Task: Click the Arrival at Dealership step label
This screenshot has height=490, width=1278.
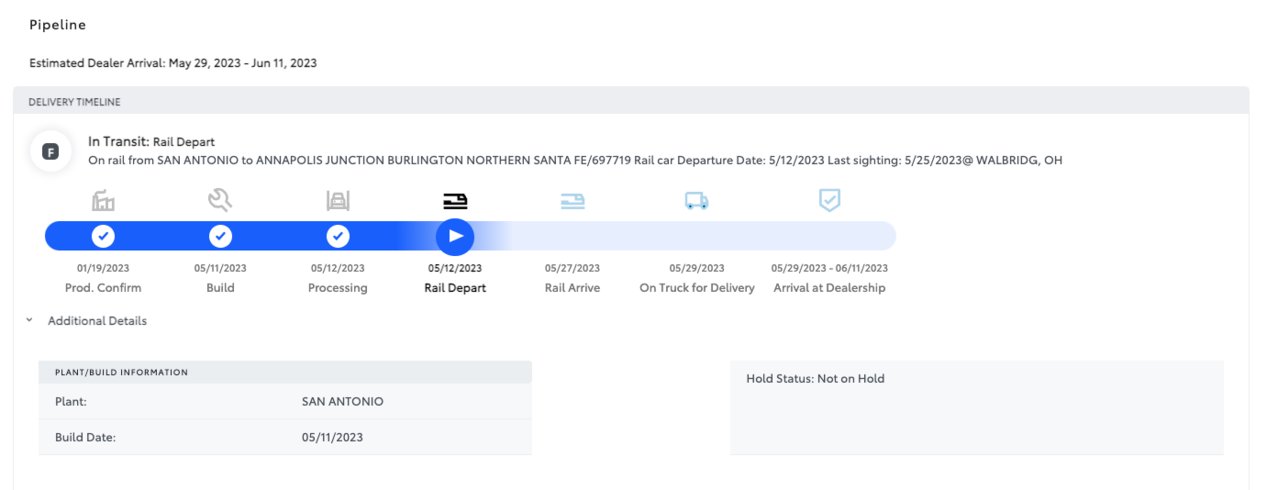Action: point(829,288)
